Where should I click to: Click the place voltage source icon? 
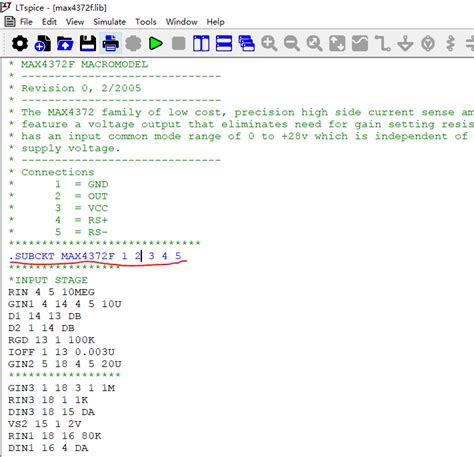click(x=428, y=44)
